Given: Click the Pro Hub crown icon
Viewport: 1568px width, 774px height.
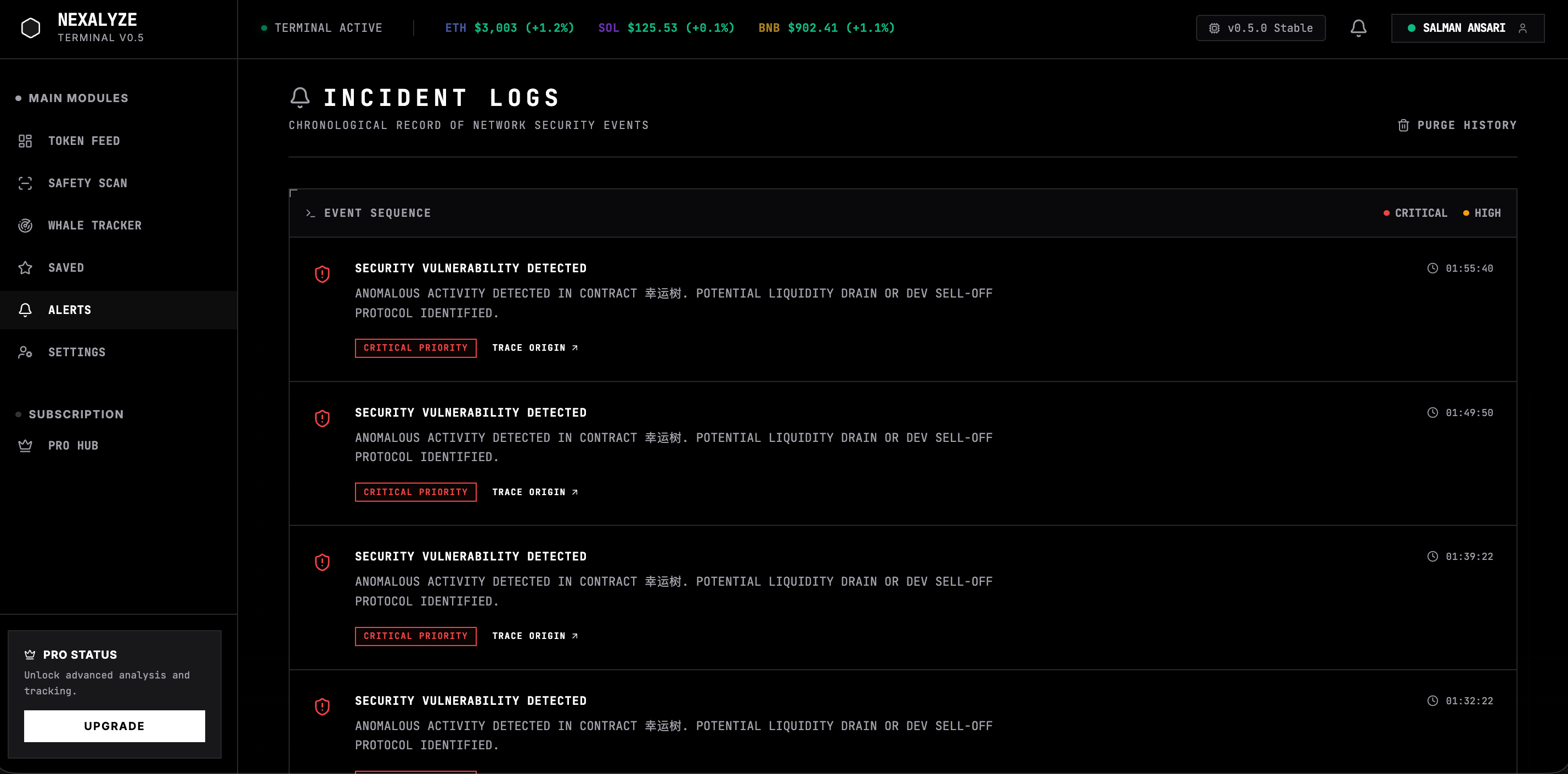Looking at the screenshot, I should point(25,446).
